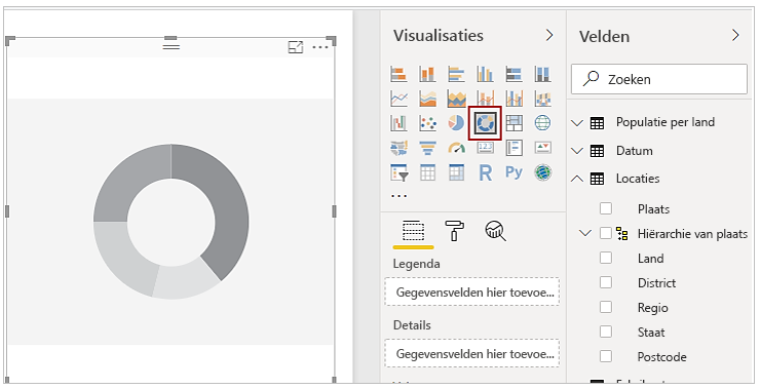Select the line chart visual

pyautogui.click(x=399, y=99)
